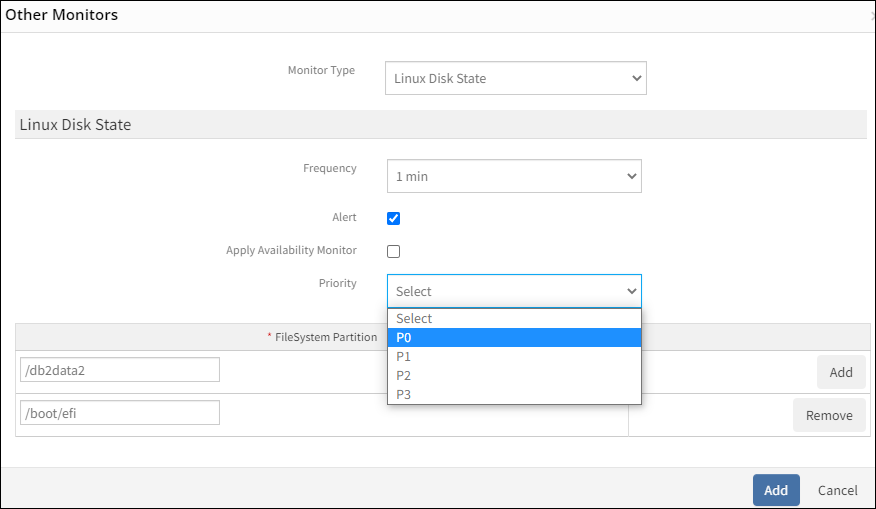This screenshot has height=509, width=876.
Task: Enable Apply Availability Monitor checkbox
Action: tap(393, 251)
